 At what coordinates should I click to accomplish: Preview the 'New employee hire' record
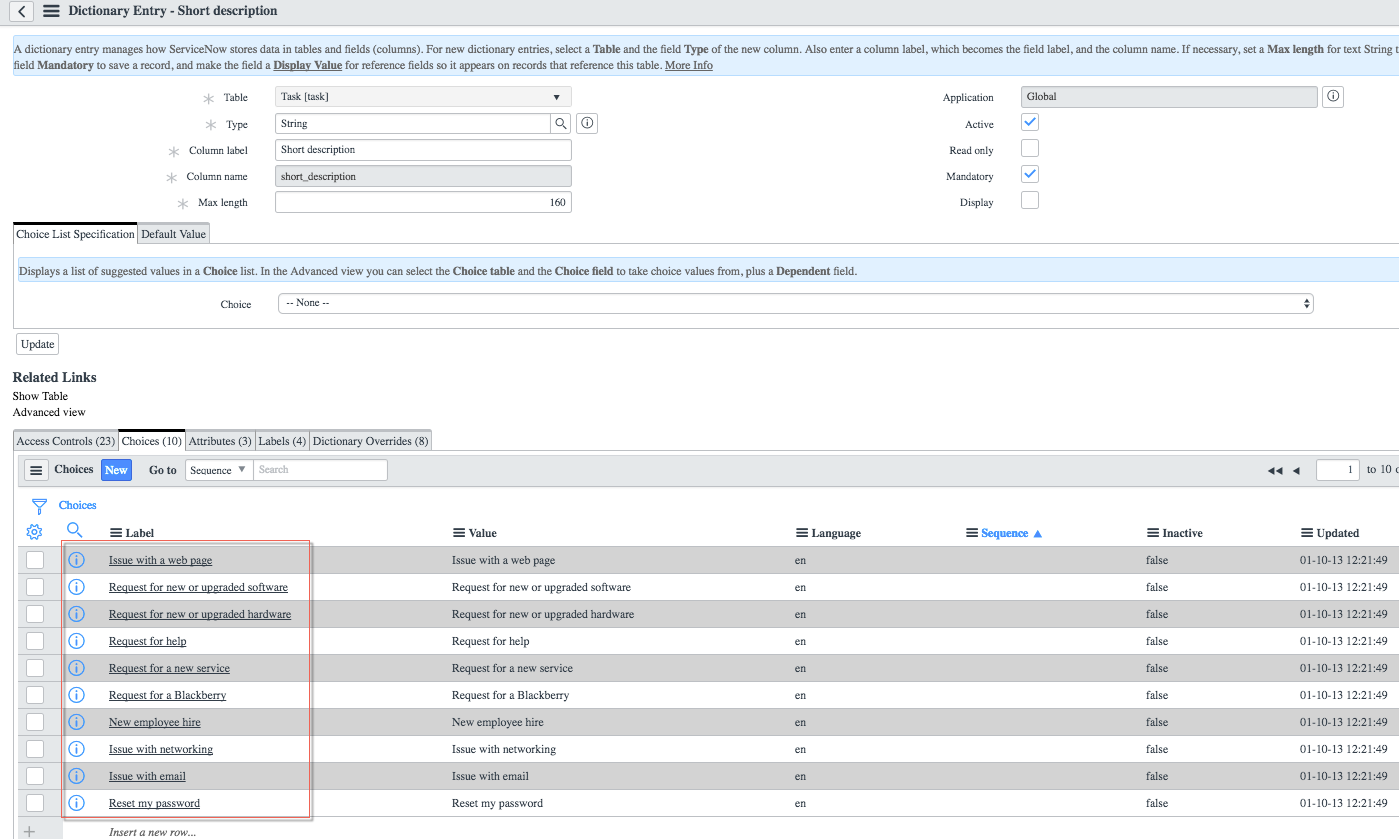click(76, 722)
